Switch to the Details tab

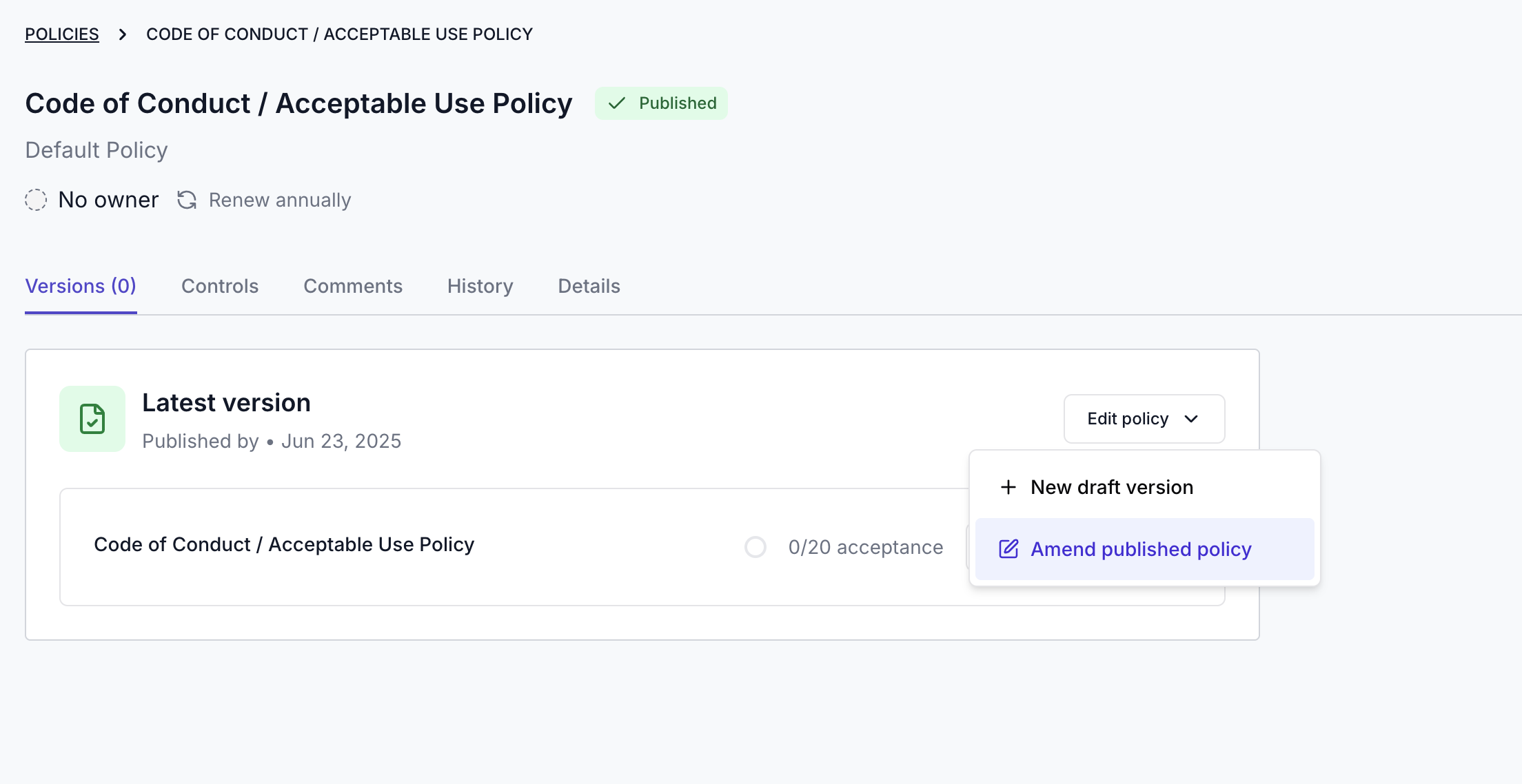[589, 286]
